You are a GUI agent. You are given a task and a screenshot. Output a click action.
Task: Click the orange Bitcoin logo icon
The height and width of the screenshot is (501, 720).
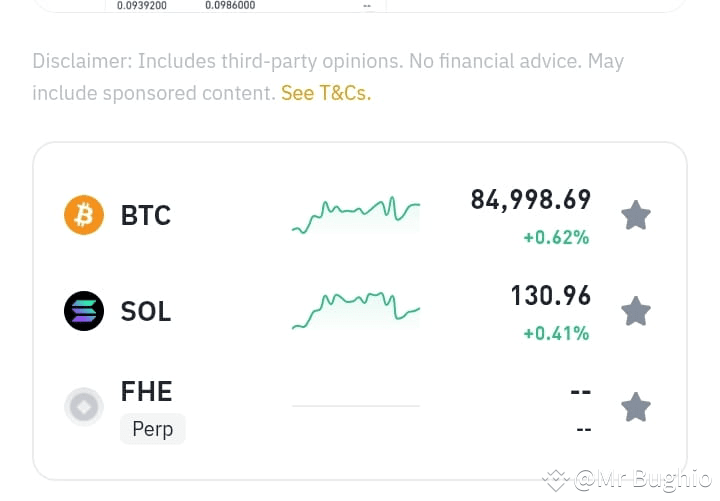coord(84,215)
